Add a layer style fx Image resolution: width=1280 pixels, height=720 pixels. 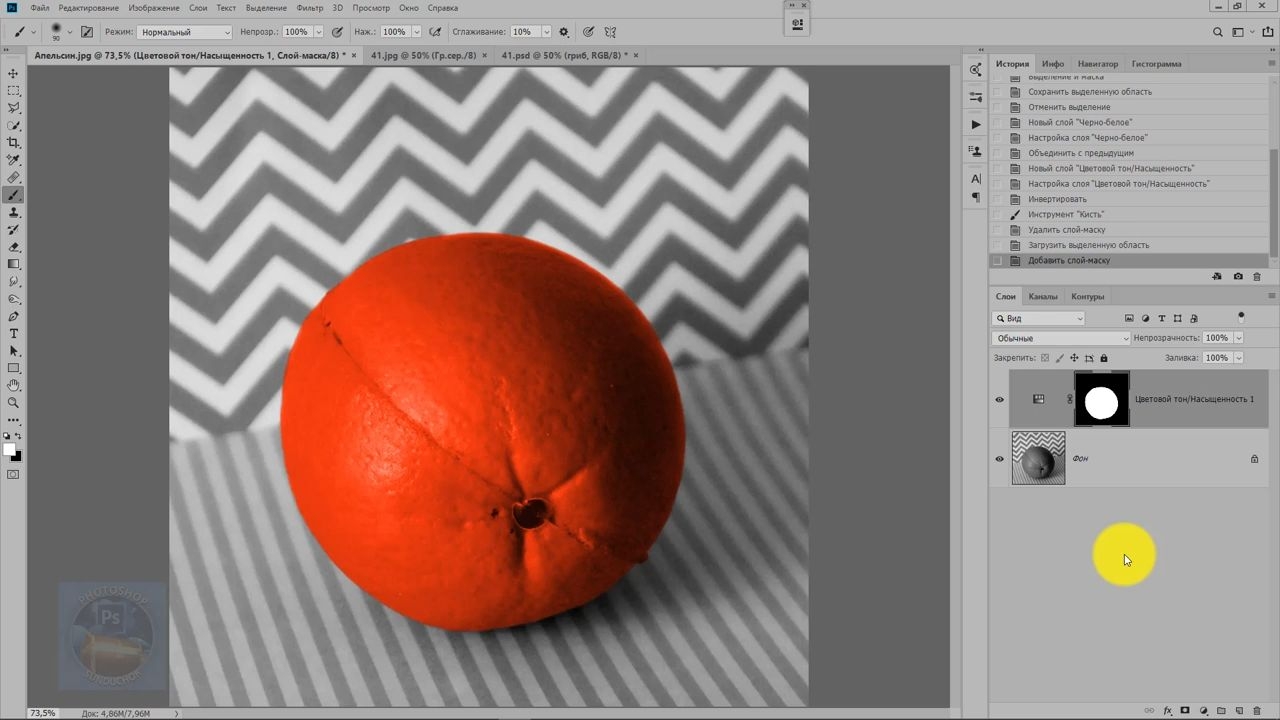[x=1167, y=711]
